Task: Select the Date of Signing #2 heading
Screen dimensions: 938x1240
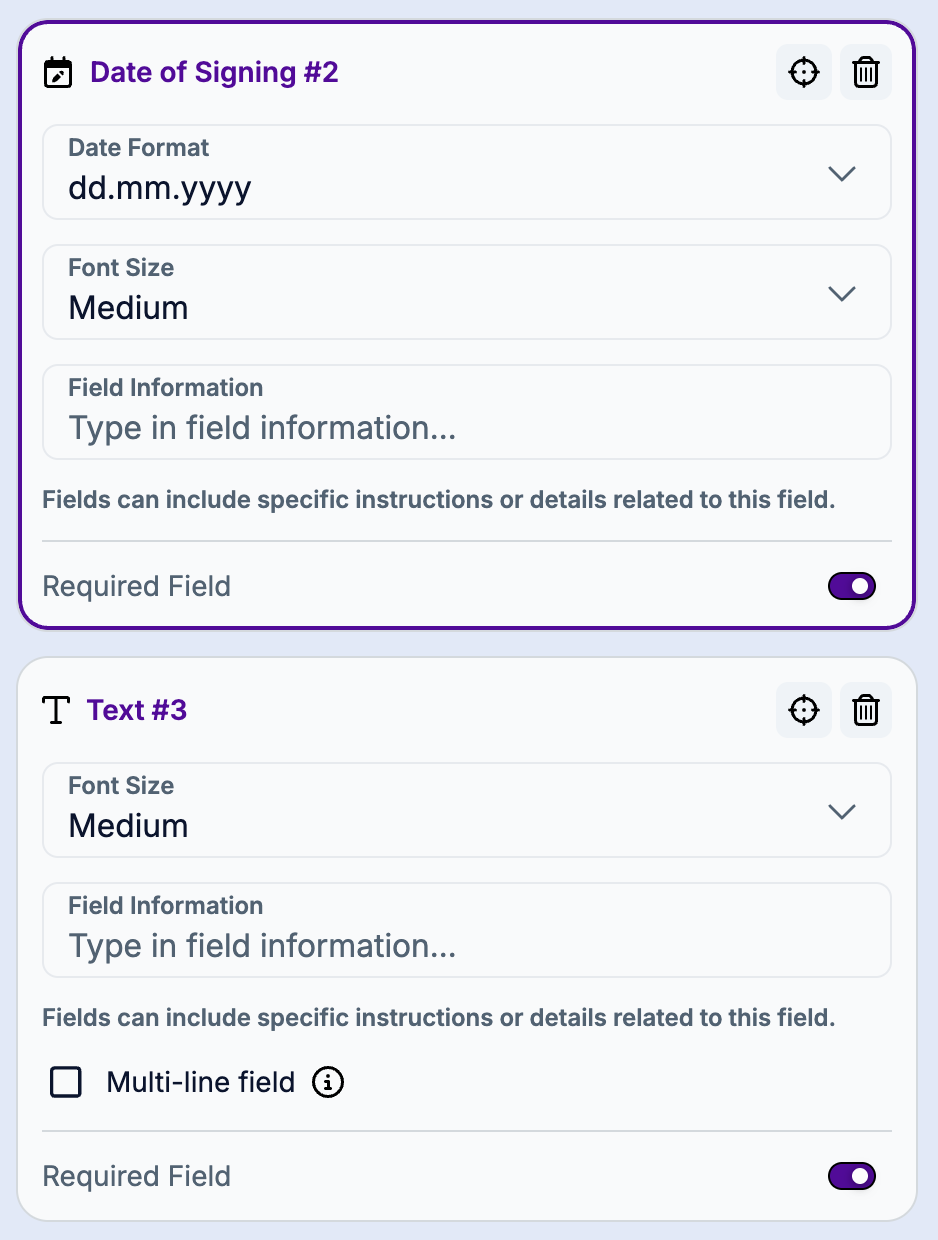Action: coord(214,73)
